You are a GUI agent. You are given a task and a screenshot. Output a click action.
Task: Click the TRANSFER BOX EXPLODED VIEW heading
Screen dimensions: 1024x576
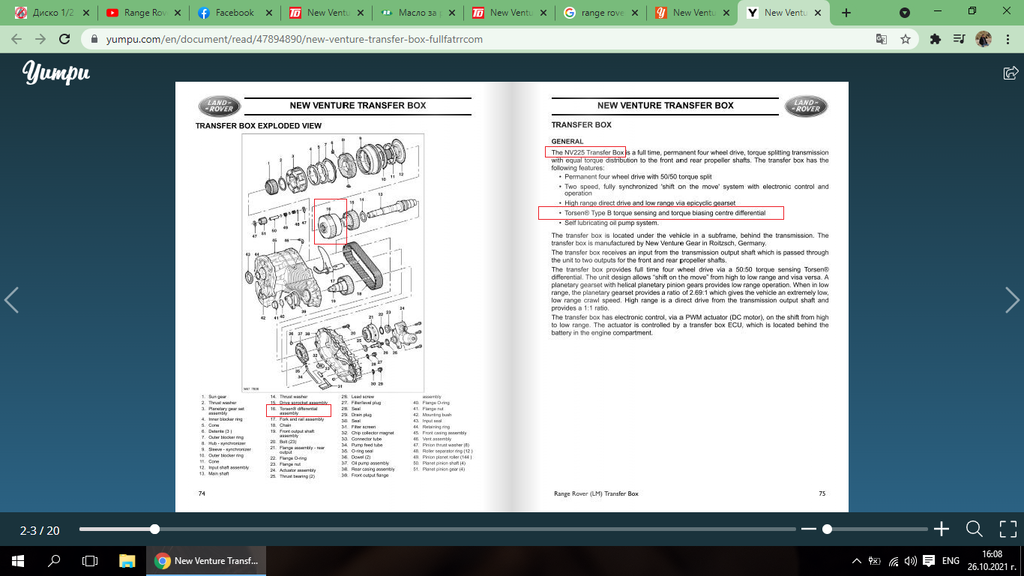(259, 125)
